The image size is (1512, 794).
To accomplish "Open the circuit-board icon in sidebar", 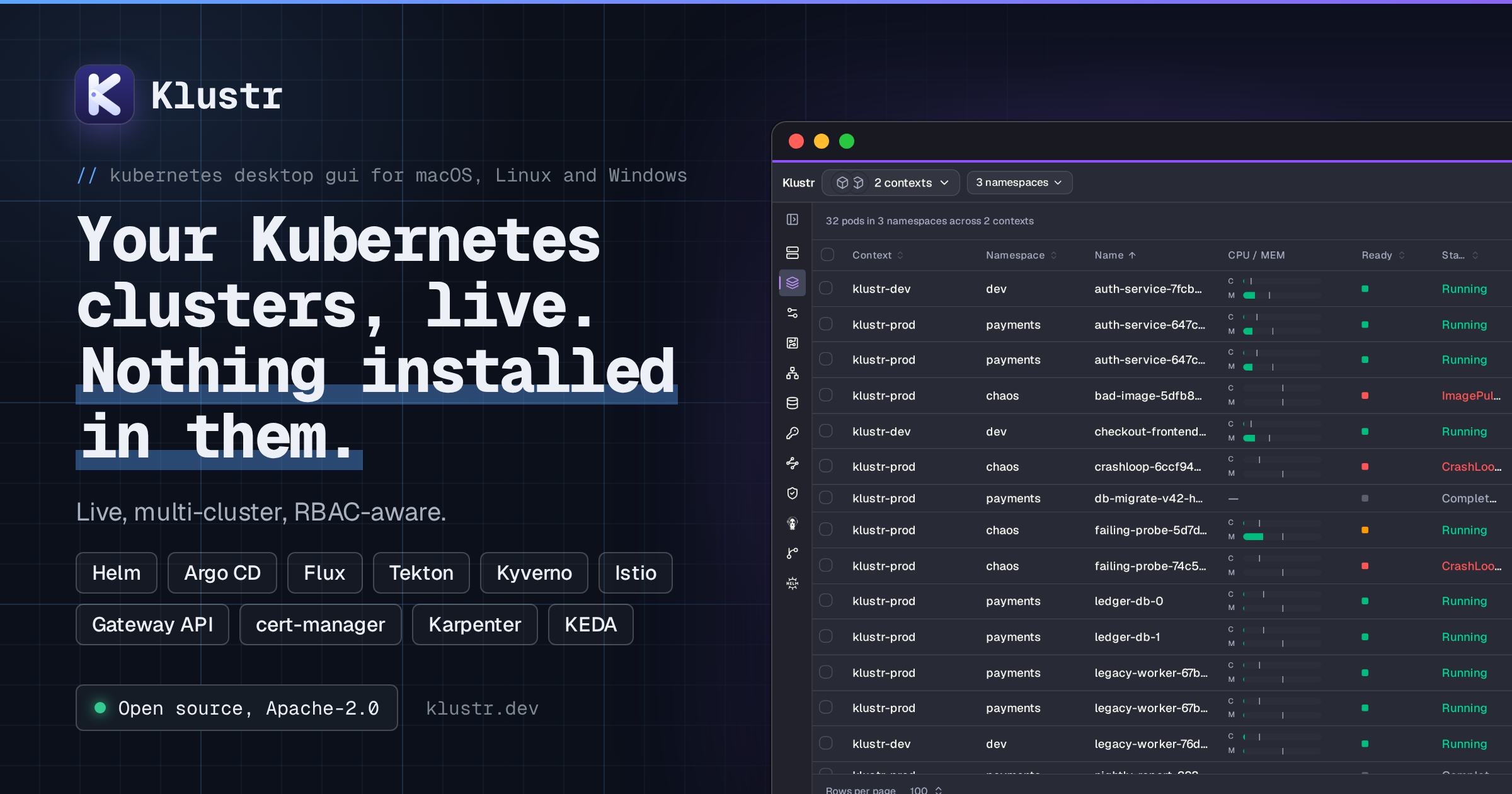I will (x=793, y=343).
